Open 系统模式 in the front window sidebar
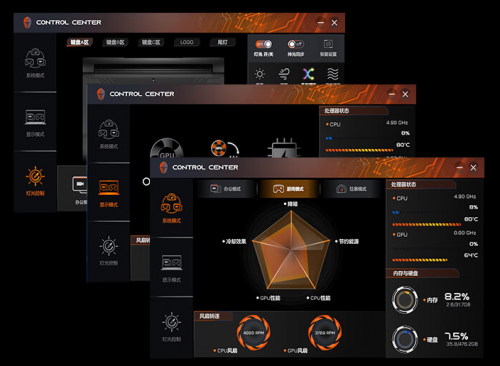 (171, 207)
